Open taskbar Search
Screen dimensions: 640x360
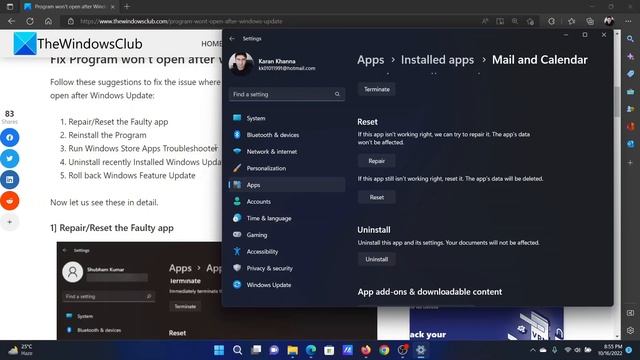pyautogui.click(x=237, y=350)
